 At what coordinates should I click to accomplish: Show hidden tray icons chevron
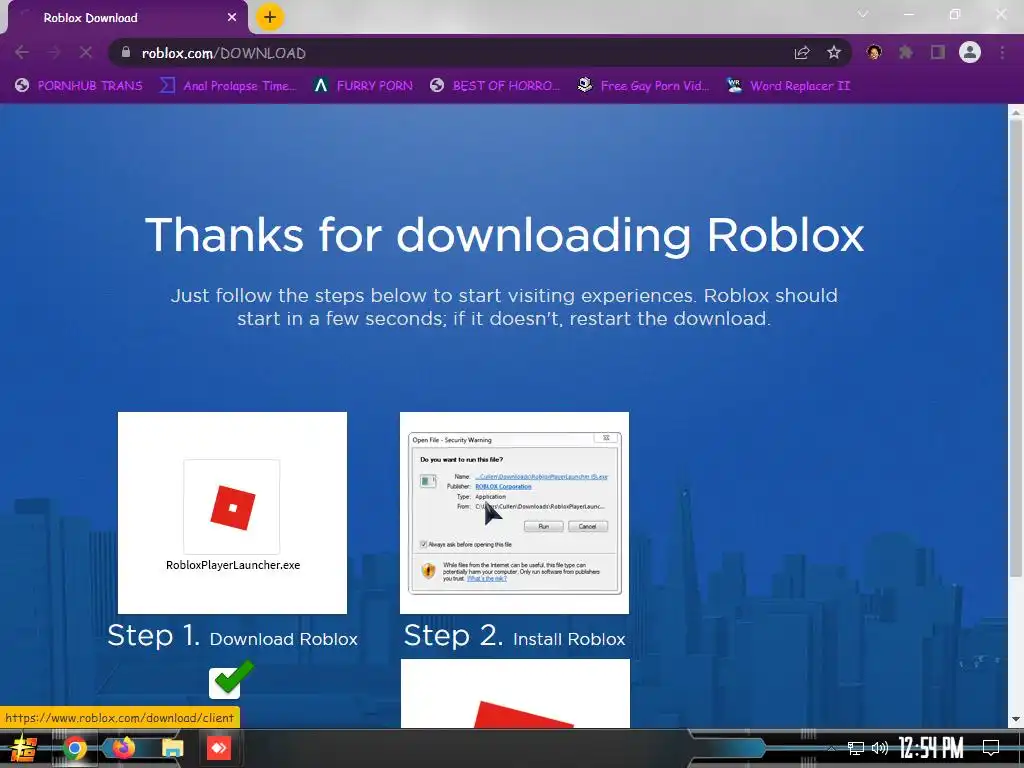click(831, 748)
